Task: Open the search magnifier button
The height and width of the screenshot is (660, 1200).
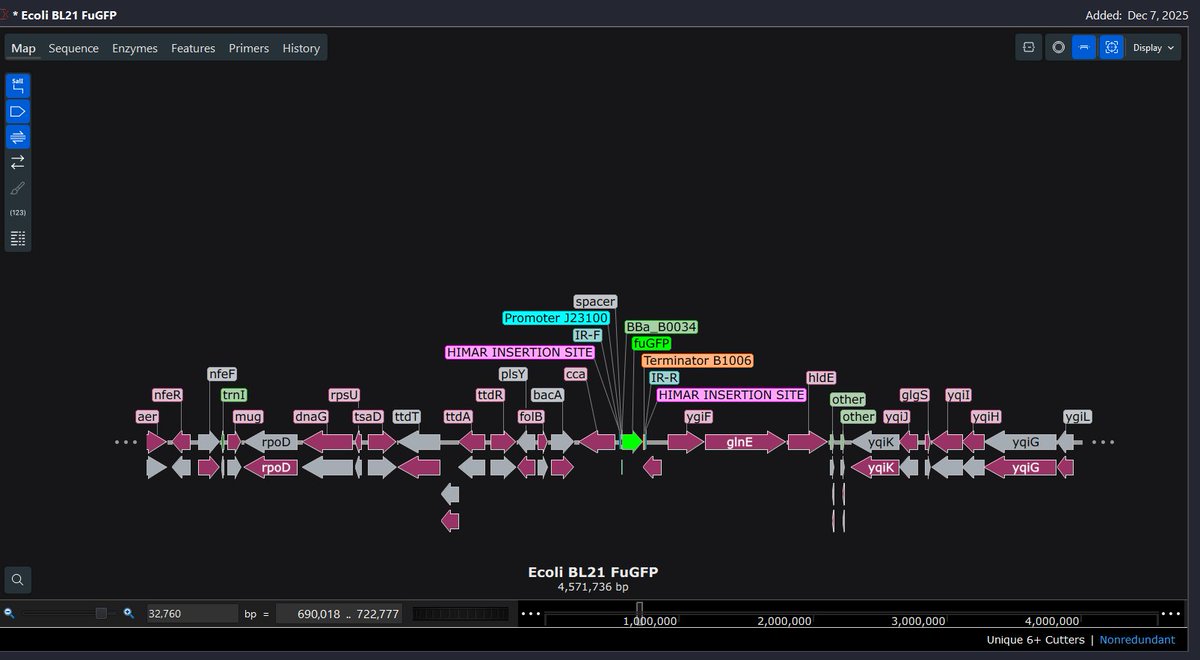Action: (18, 579)
